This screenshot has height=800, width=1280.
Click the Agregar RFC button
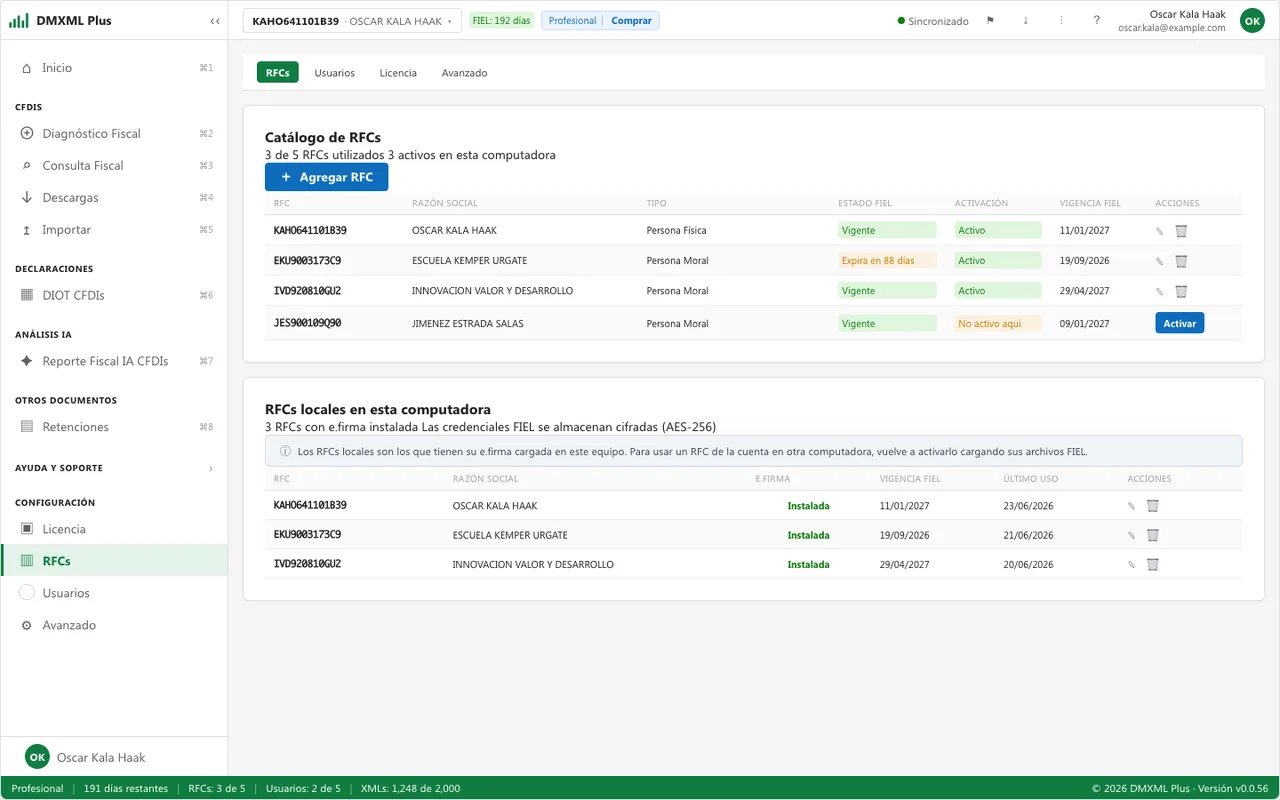click(x=326, y=177)
